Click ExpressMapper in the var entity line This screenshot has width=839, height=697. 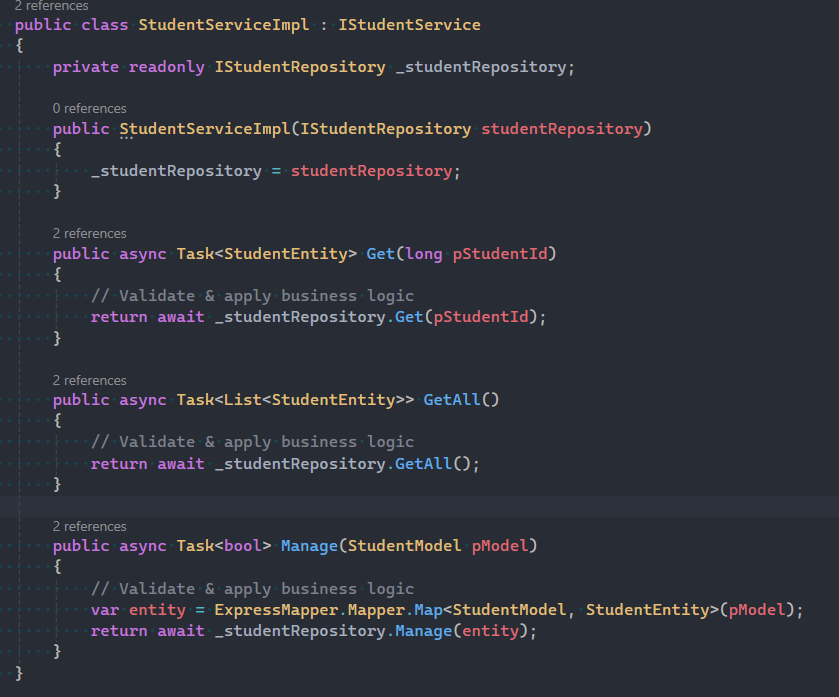click(x=276, y=610)
